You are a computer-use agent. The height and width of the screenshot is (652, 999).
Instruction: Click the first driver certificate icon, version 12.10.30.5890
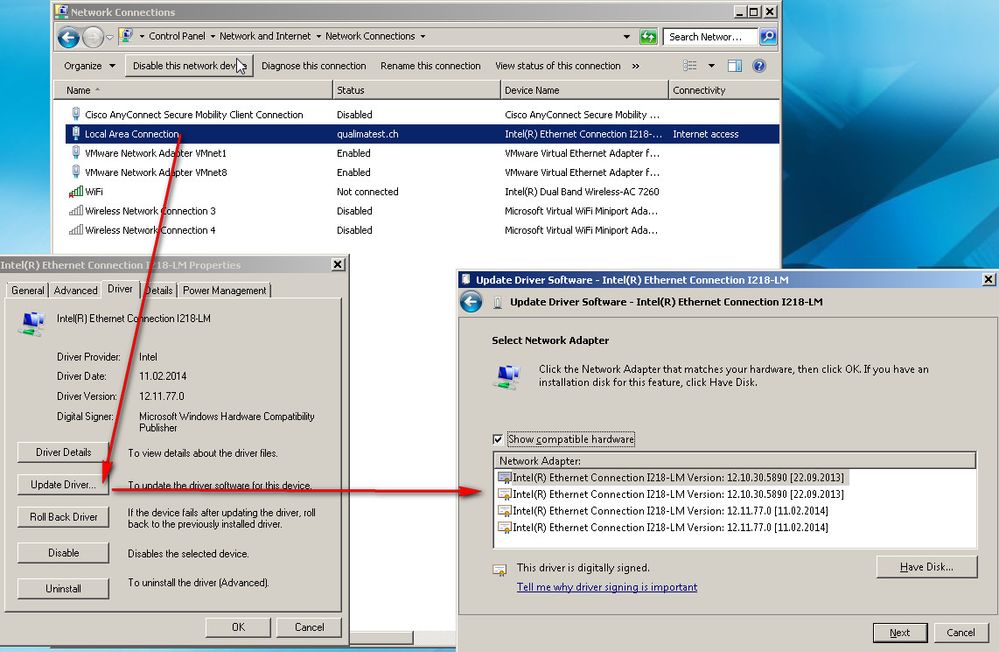pos(505,477)
